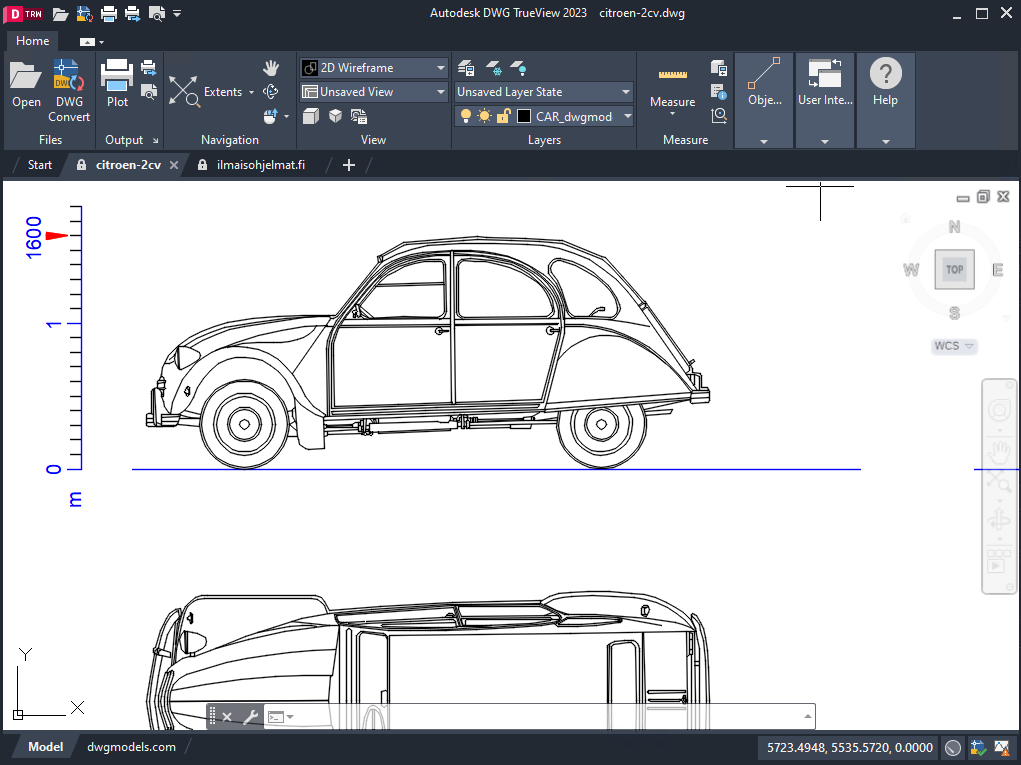Click the layer off lightbulb icon above layer state
The image size is (1021, 765).
[518, 68]
